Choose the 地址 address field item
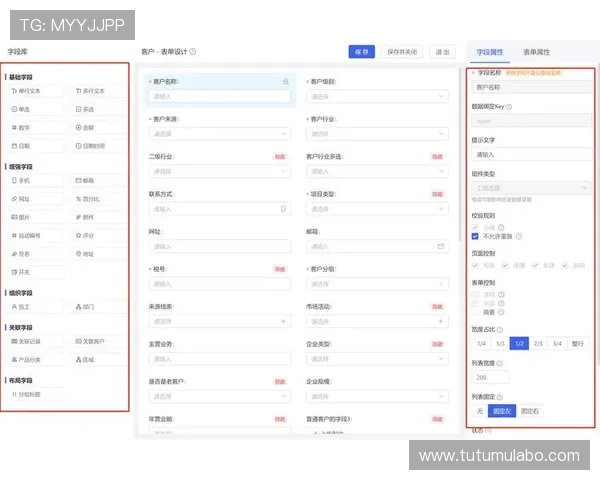 [x=100, y=254]
